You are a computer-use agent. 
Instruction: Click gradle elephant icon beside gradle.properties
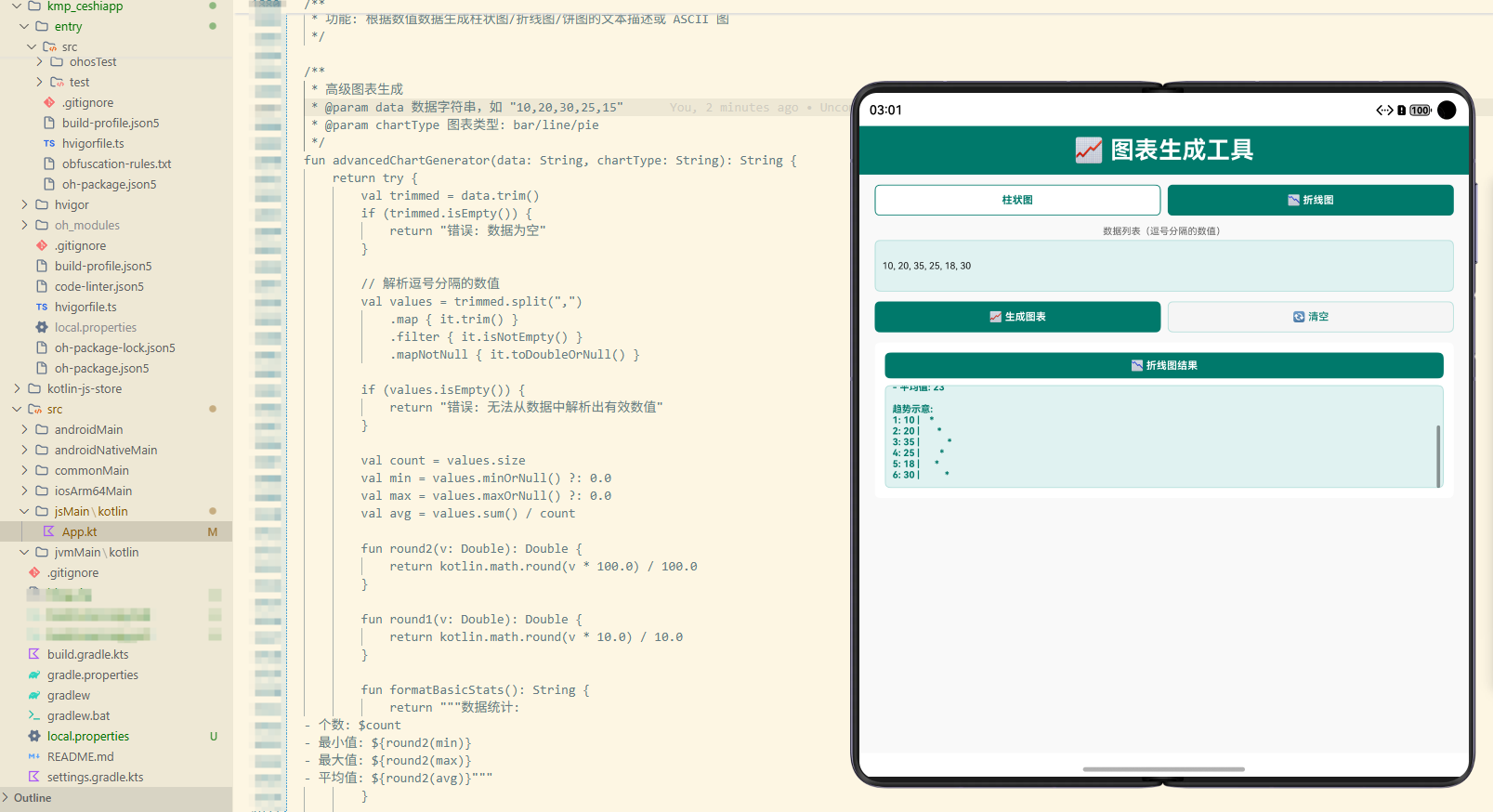(34, 675)
